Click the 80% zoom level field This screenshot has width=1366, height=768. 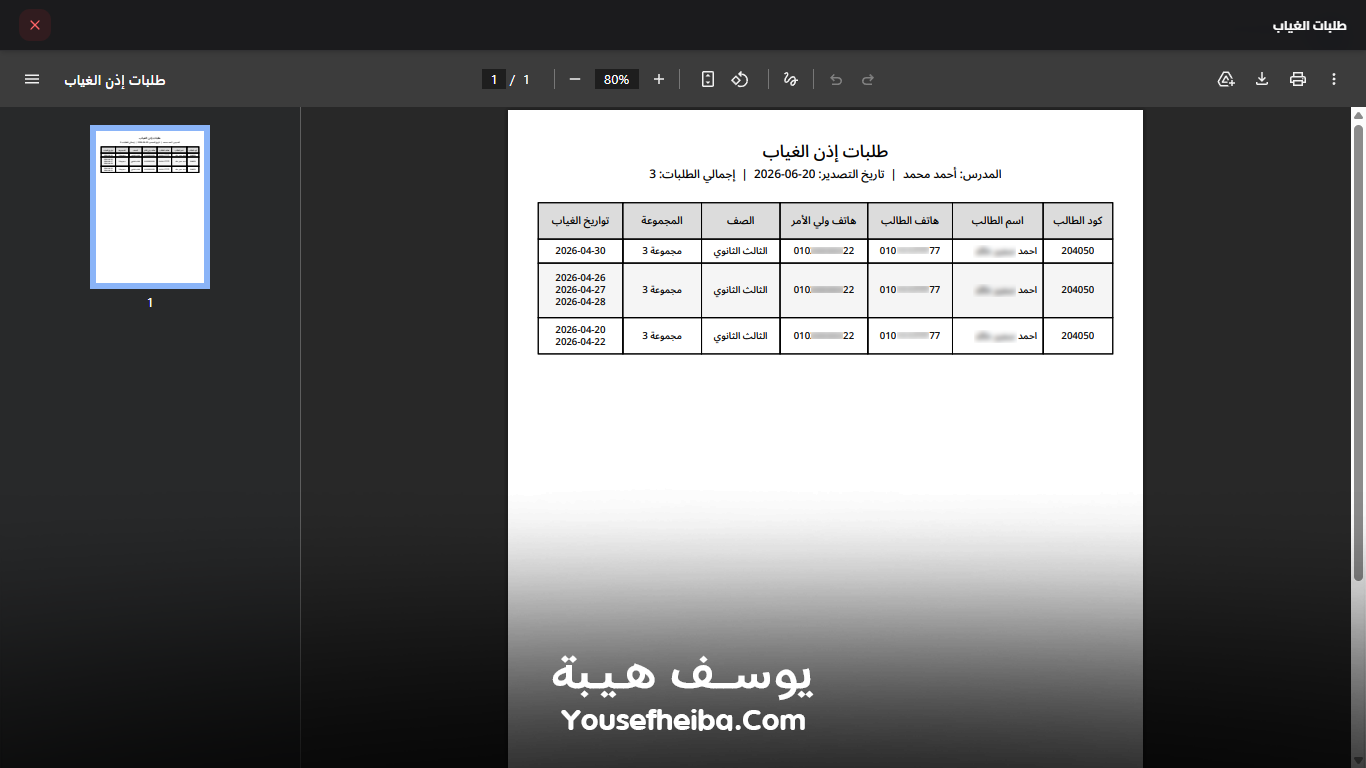[x=617, y=79]
